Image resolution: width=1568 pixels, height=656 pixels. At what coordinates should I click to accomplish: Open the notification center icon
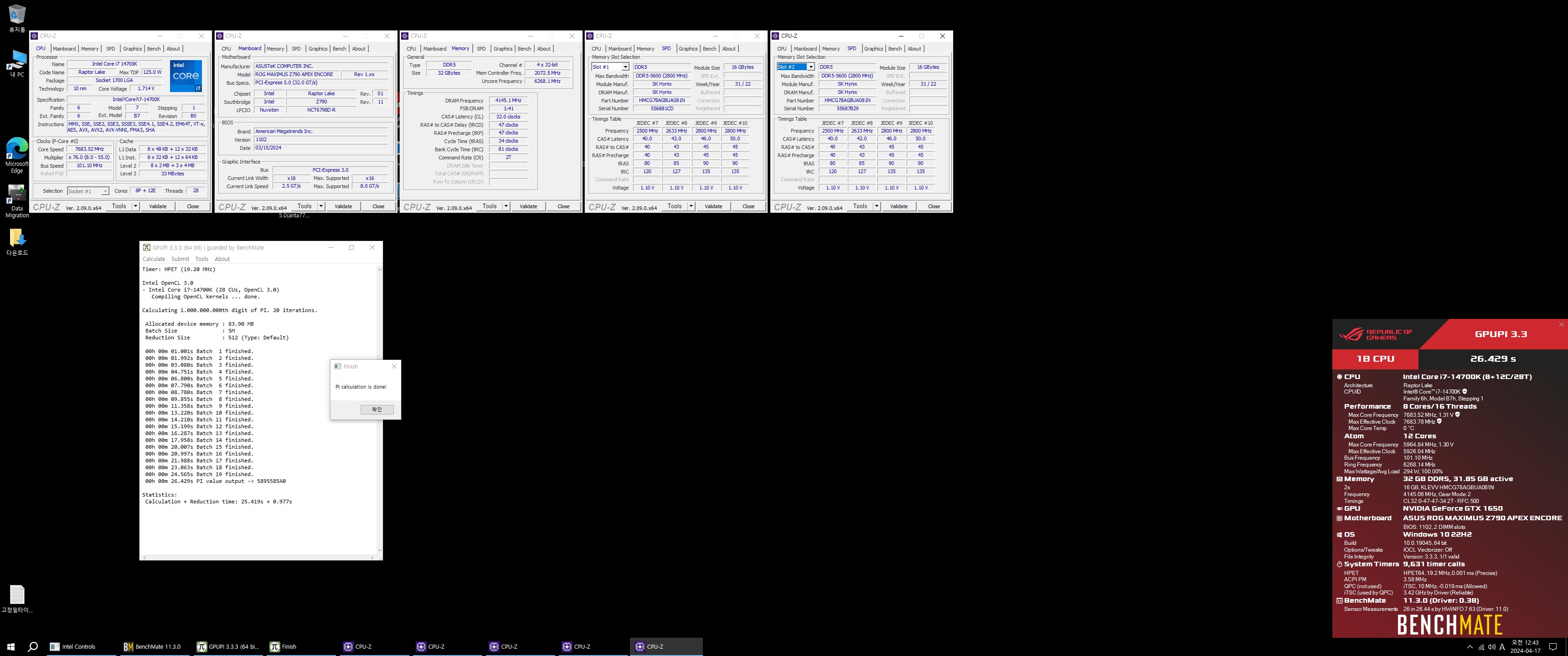pos(1553,647)
